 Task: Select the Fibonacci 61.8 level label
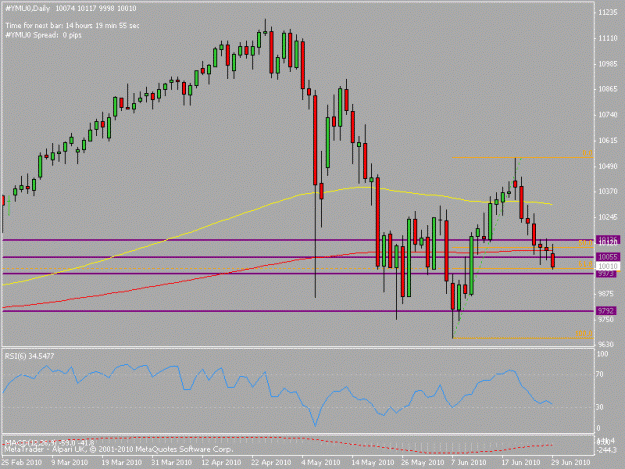(585, 264)
